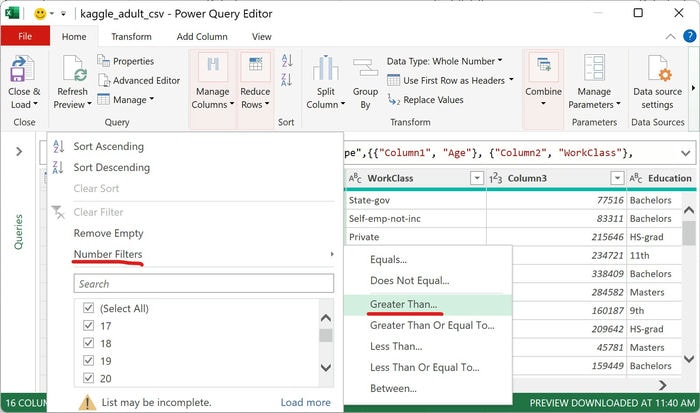Click ABC type icon on Education column
Image resolution: width=700 pixels, height=413 pixels.
636,178
